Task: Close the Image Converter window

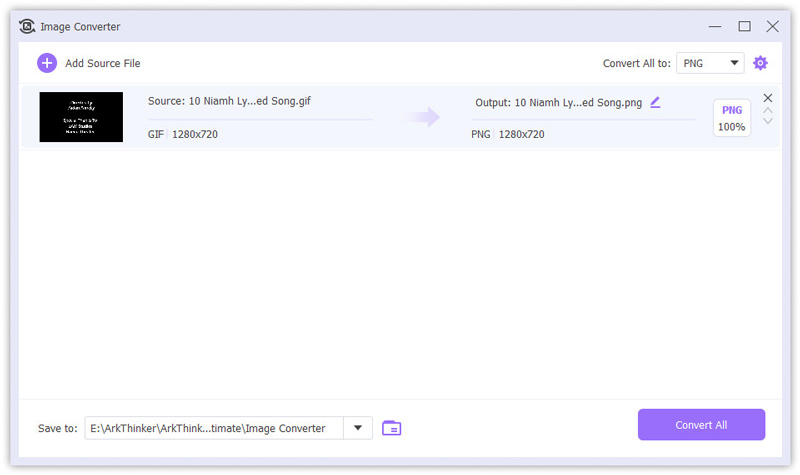Action: click(772, 26)
